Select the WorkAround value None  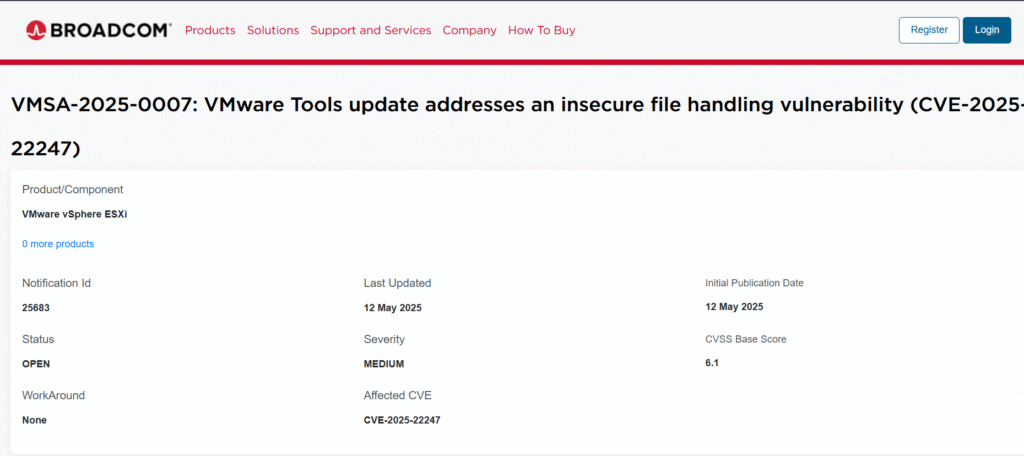pos(35,420)
